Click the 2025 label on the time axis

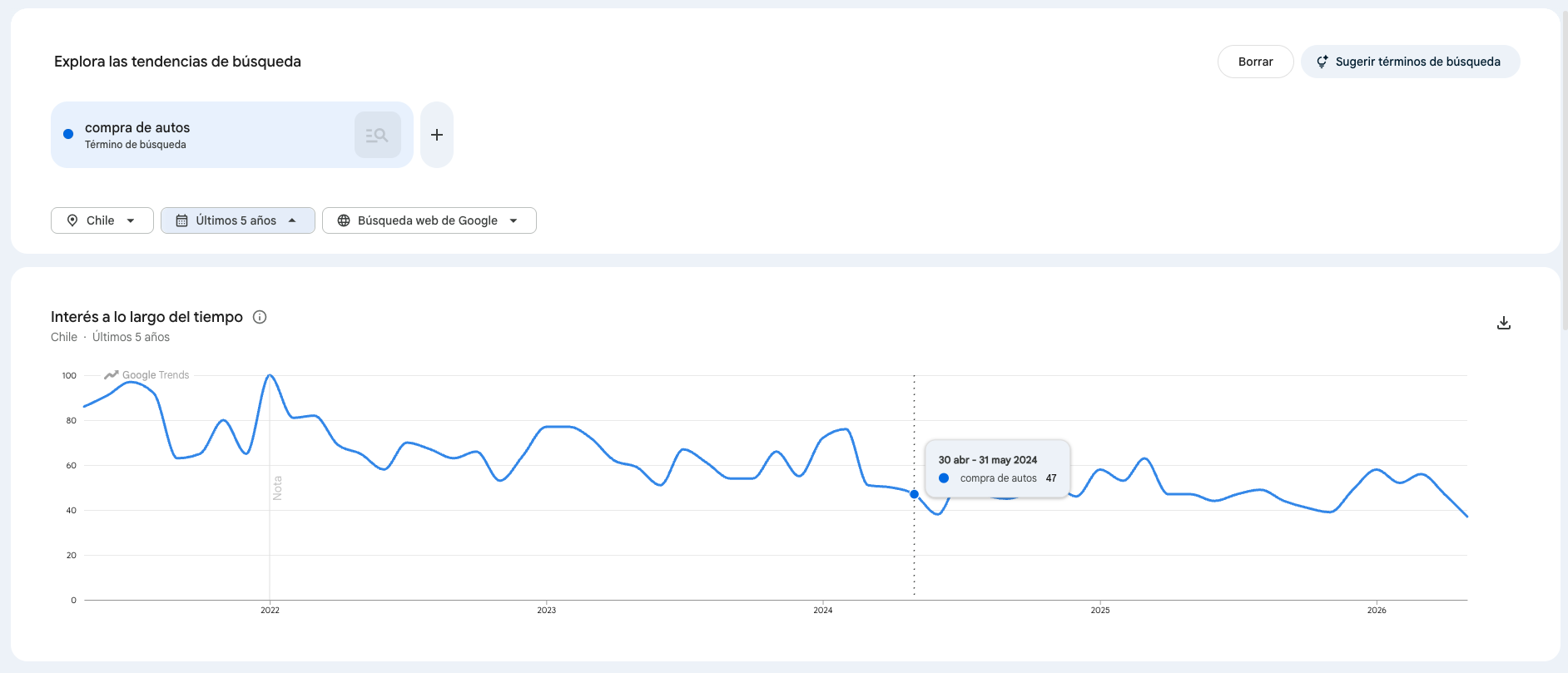(x=1100, y=611)
